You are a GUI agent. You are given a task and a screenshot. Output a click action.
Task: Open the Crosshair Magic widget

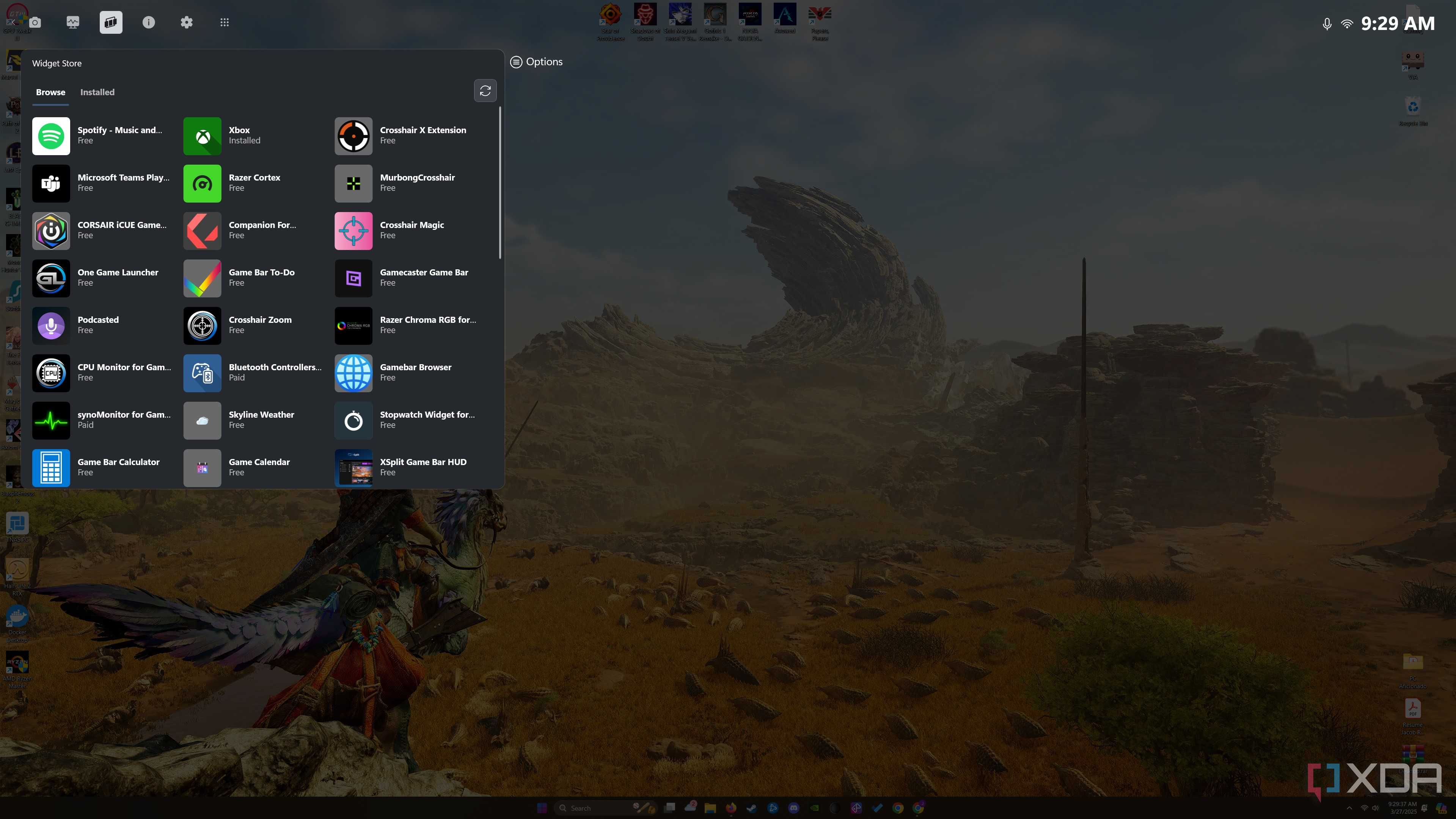(x=410, y=231)
